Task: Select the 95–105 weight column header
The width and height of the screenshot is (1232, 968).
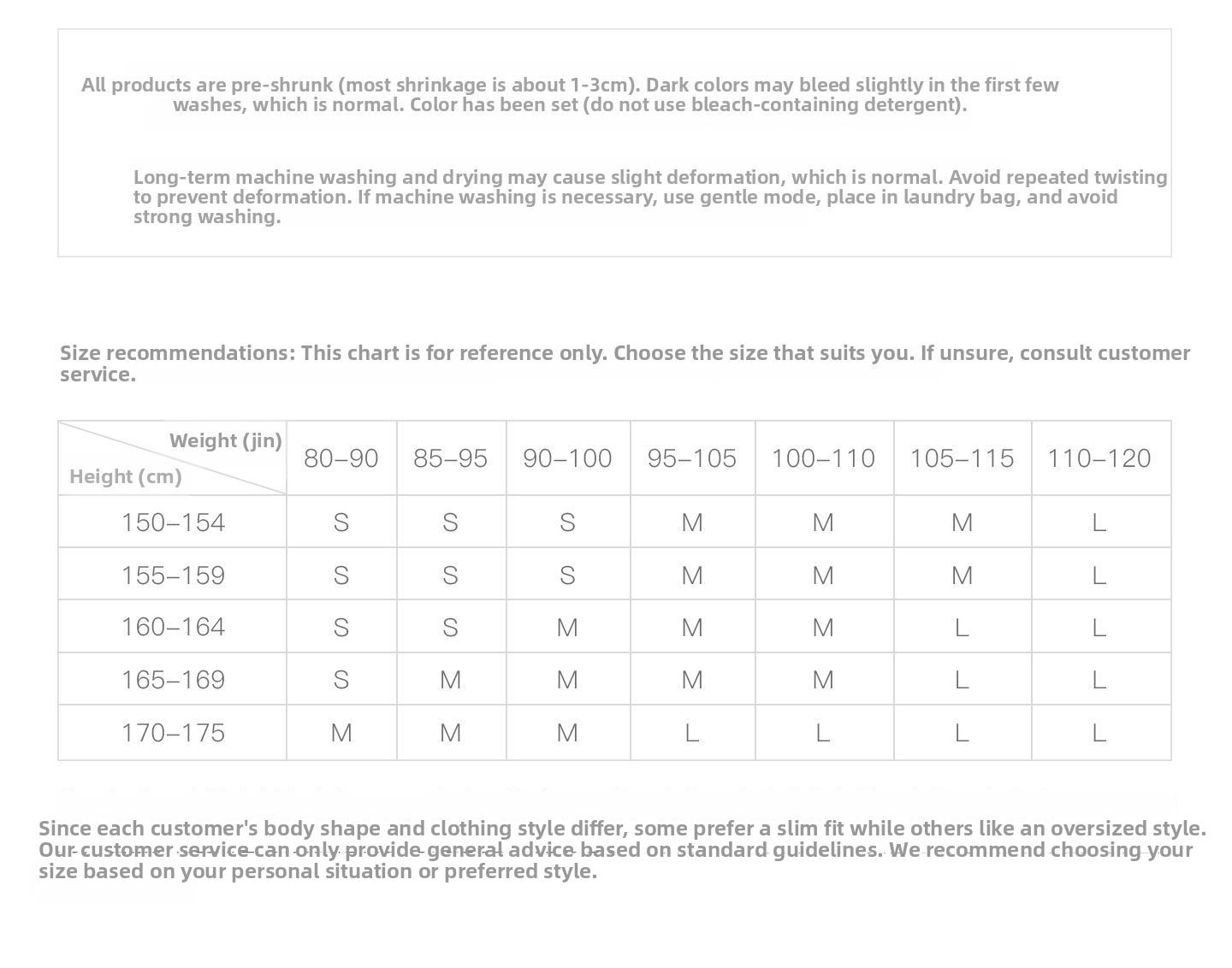Action: (x=692, y=458)
